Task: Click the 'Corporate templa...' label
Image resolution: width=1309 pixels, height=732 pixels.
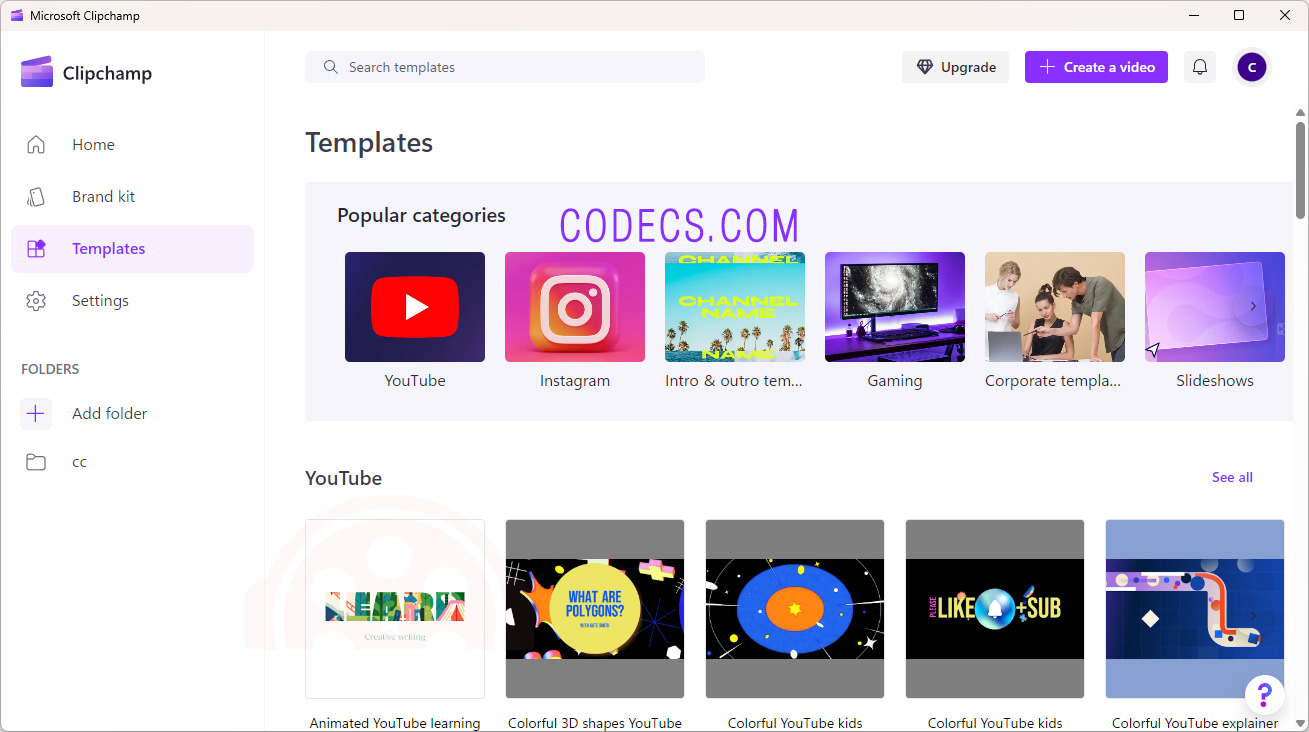Action: pyautogui.click(x=1053, y=381)
